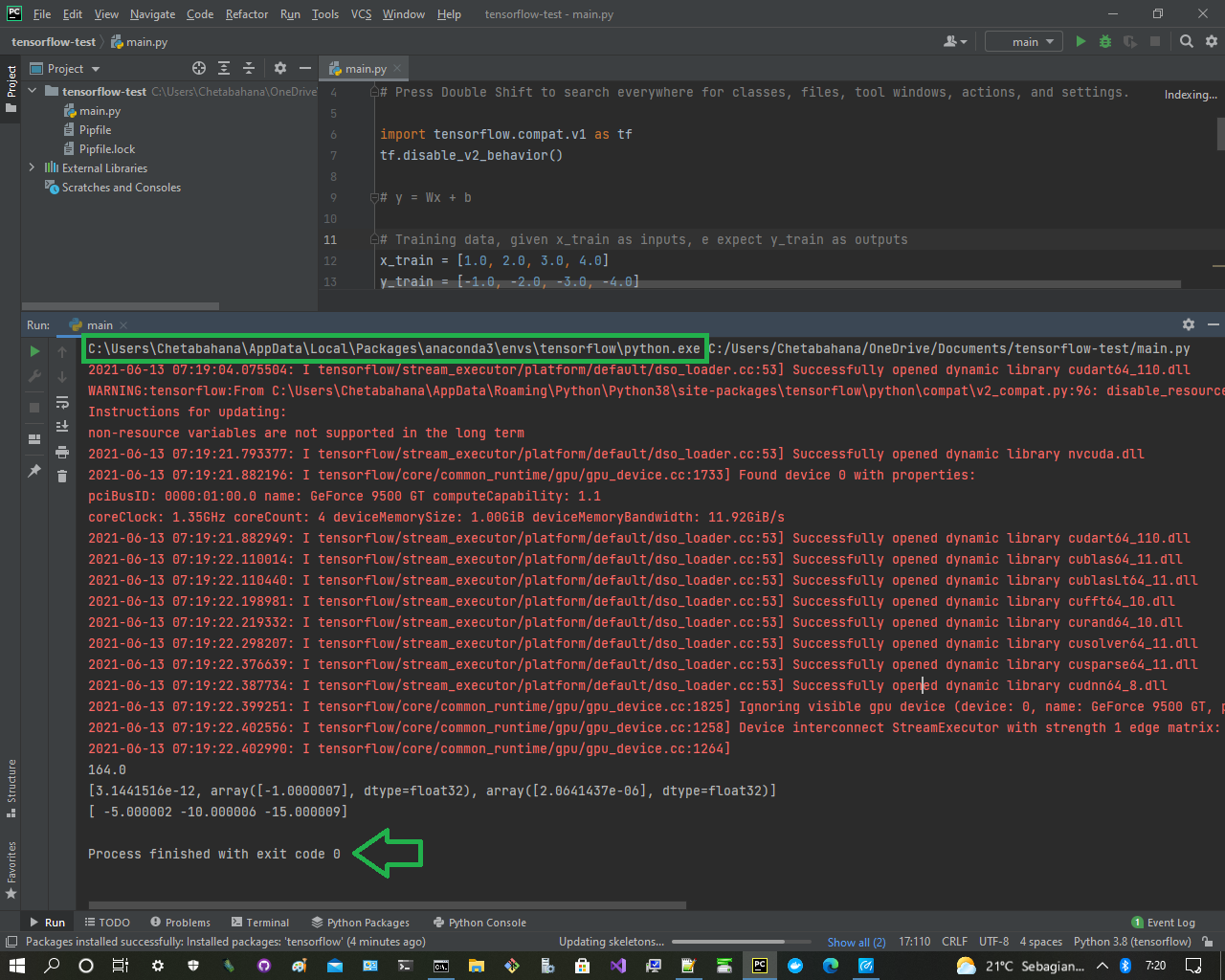Toggle Project tool window sidebar button
The image size is (1225, 980).
(11, 89)
